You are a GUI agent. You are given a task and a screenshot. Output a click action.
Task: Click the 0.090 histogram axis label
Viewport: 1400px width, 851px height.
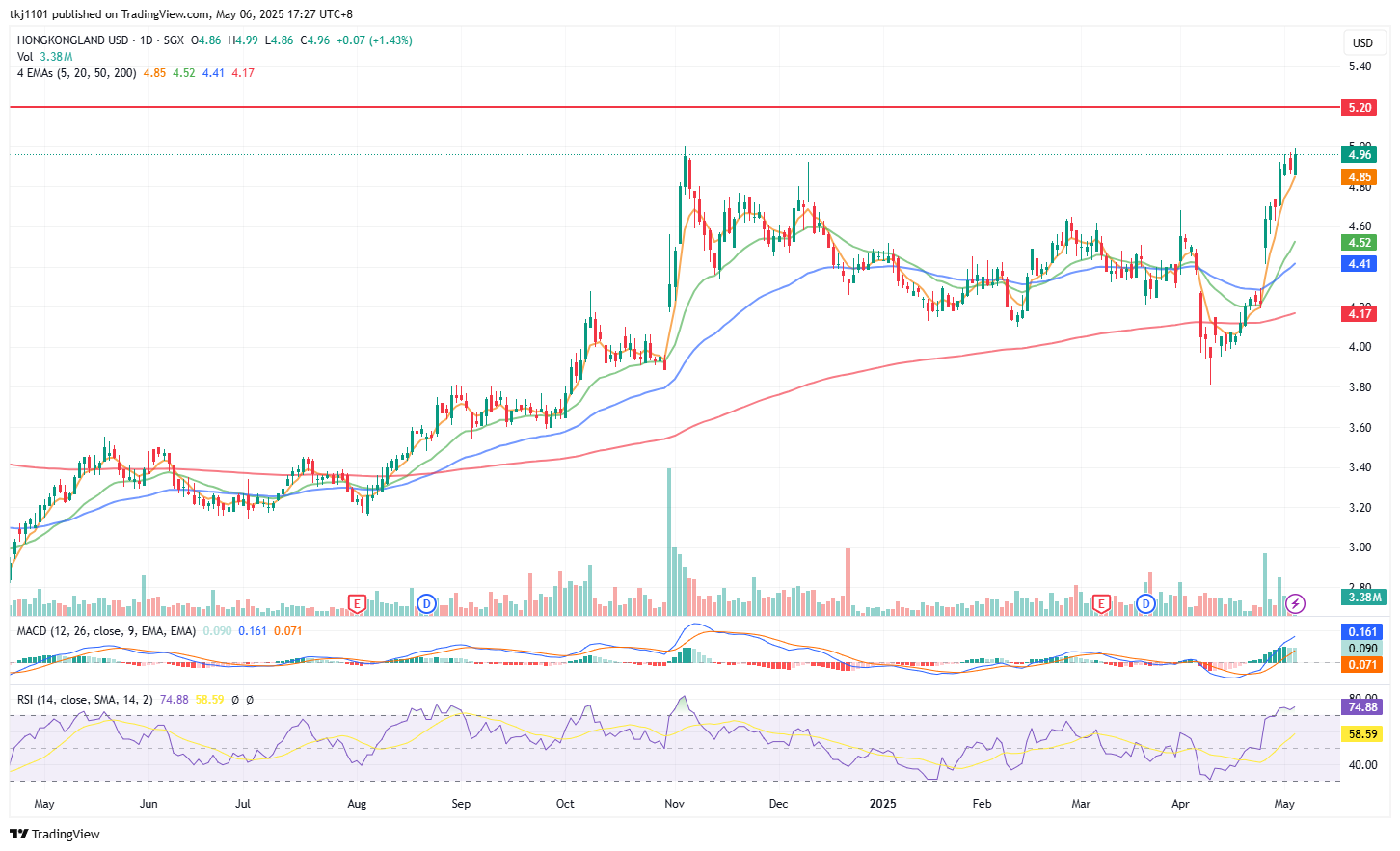pyautogui.click(x=1362, y=649)
